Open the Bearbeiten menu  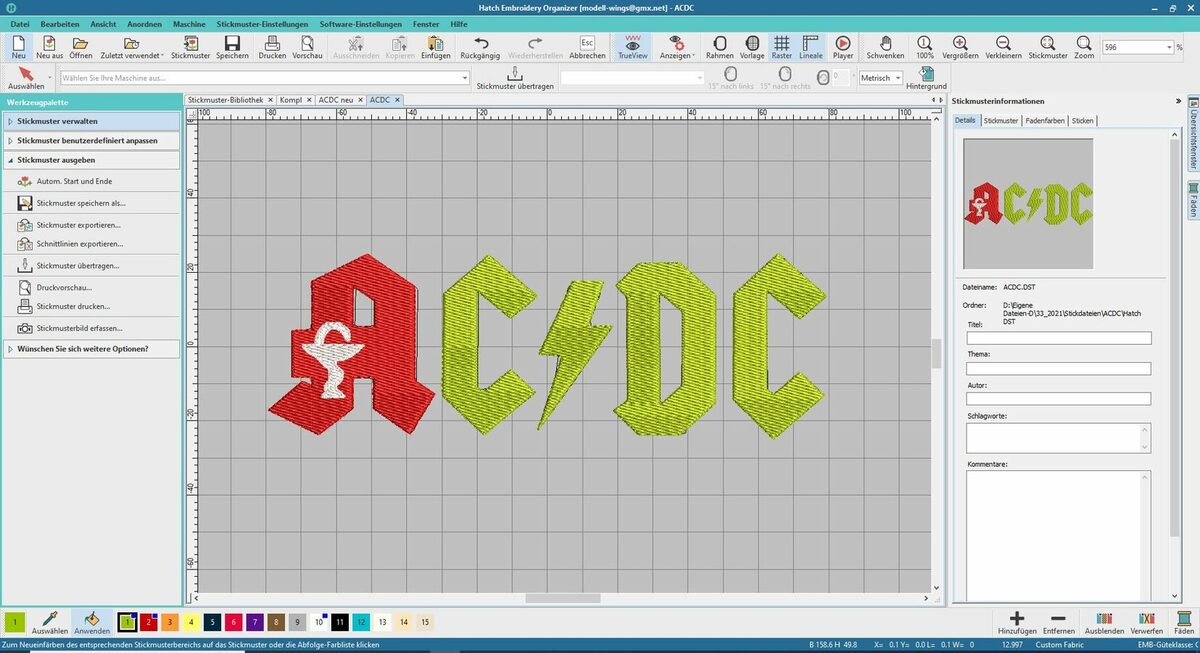click(60, 23)
